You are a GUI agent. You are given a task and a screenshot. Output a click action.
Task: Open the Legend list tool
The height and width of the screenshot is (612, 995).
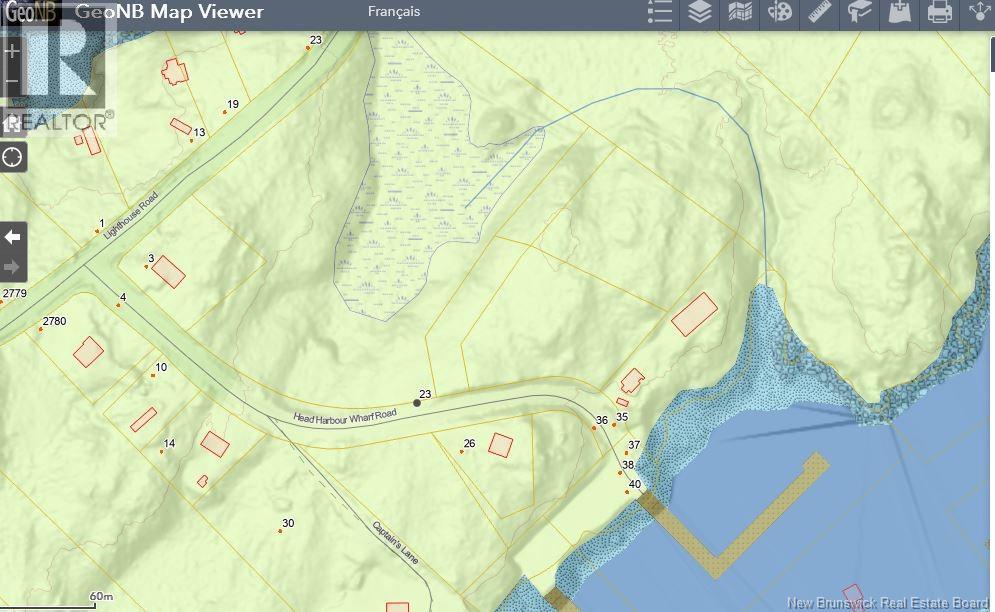pos(660,12)
